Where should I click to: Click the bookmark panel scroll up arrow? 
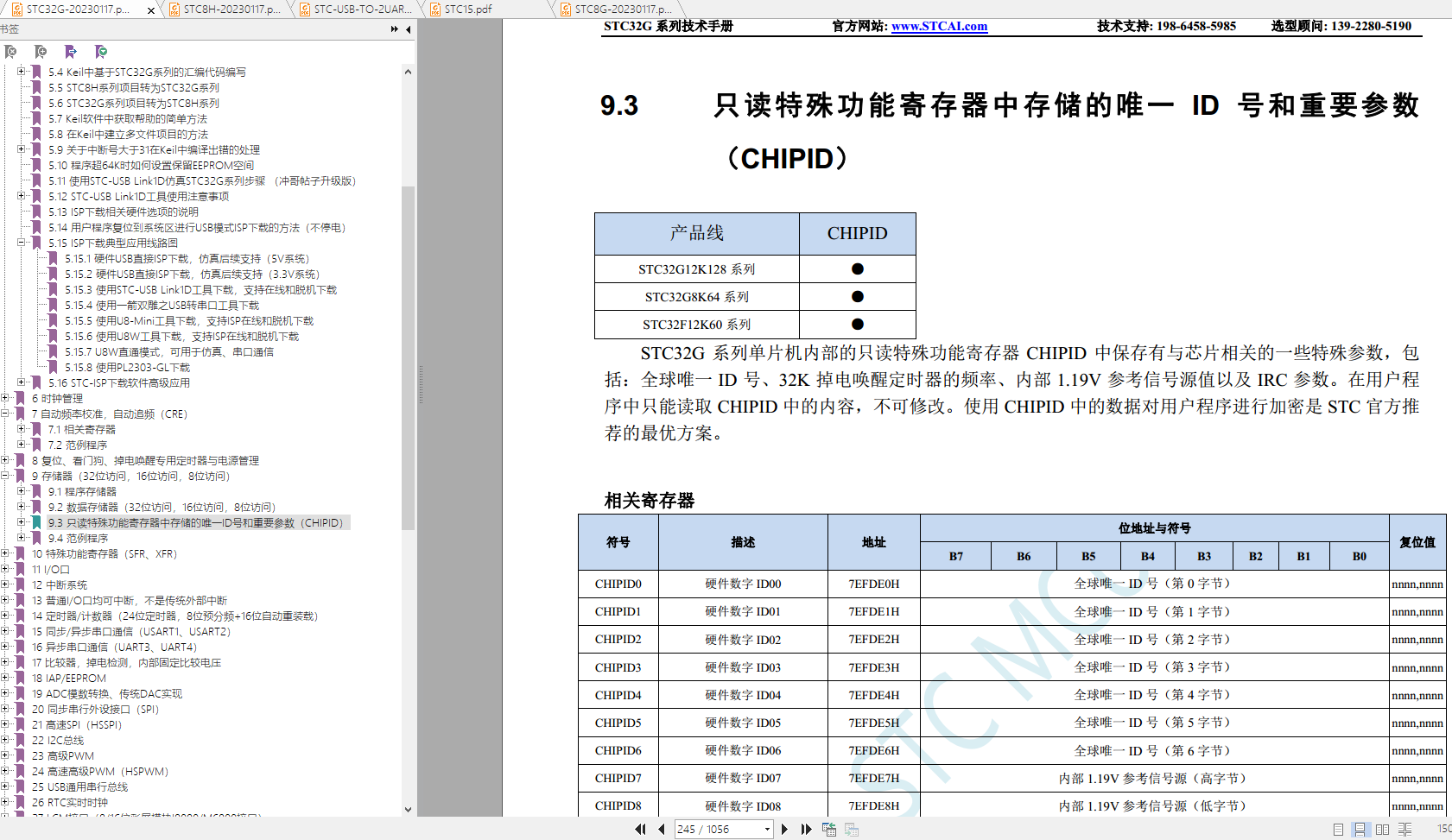tap(408, 72)
